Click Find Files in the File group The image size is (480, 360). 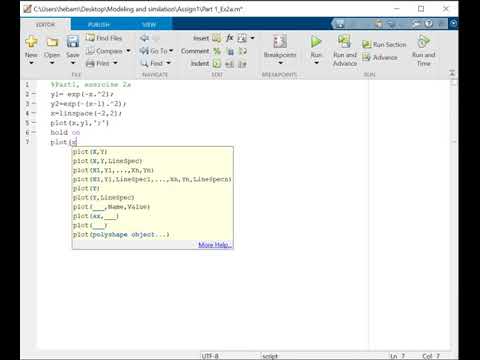pos(104,38)
